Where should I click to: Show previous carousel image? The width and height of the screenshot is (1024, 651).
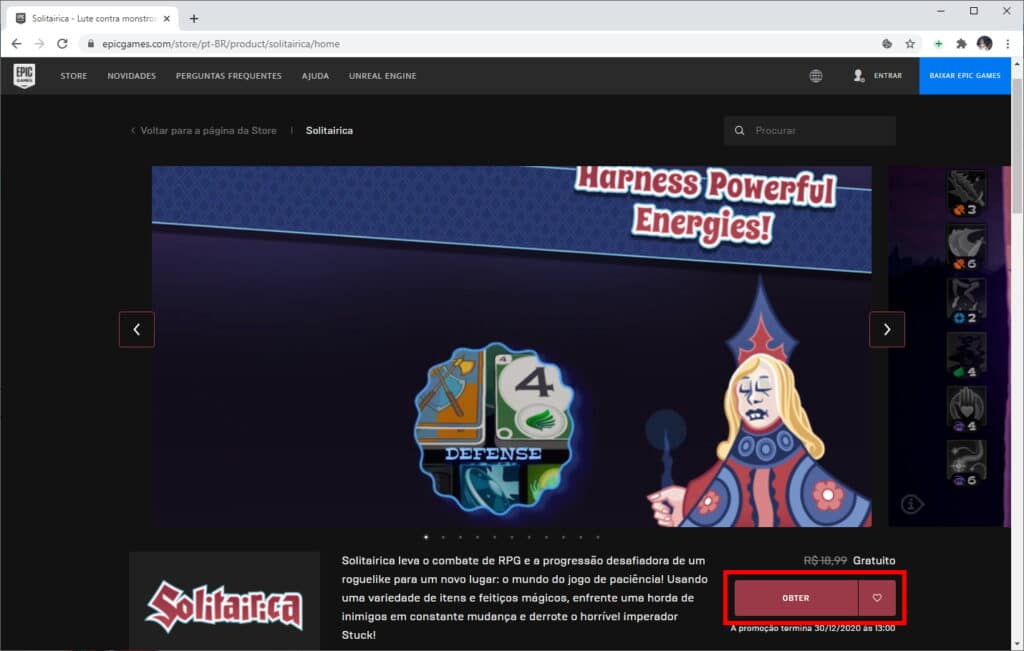[x=136, y=329]
